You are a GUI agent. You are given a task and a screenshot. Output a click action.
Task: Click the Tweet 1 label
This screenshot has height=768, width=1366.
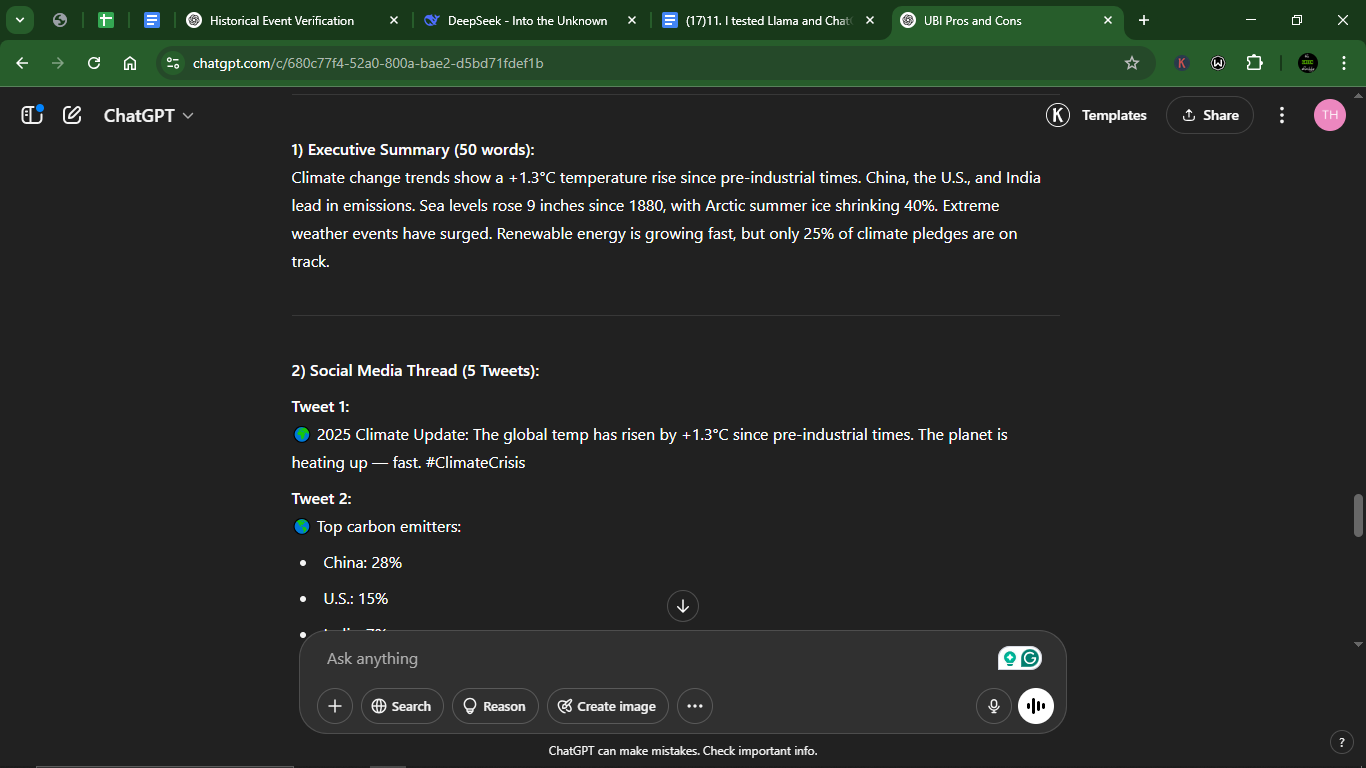click(x=320, y=407)
